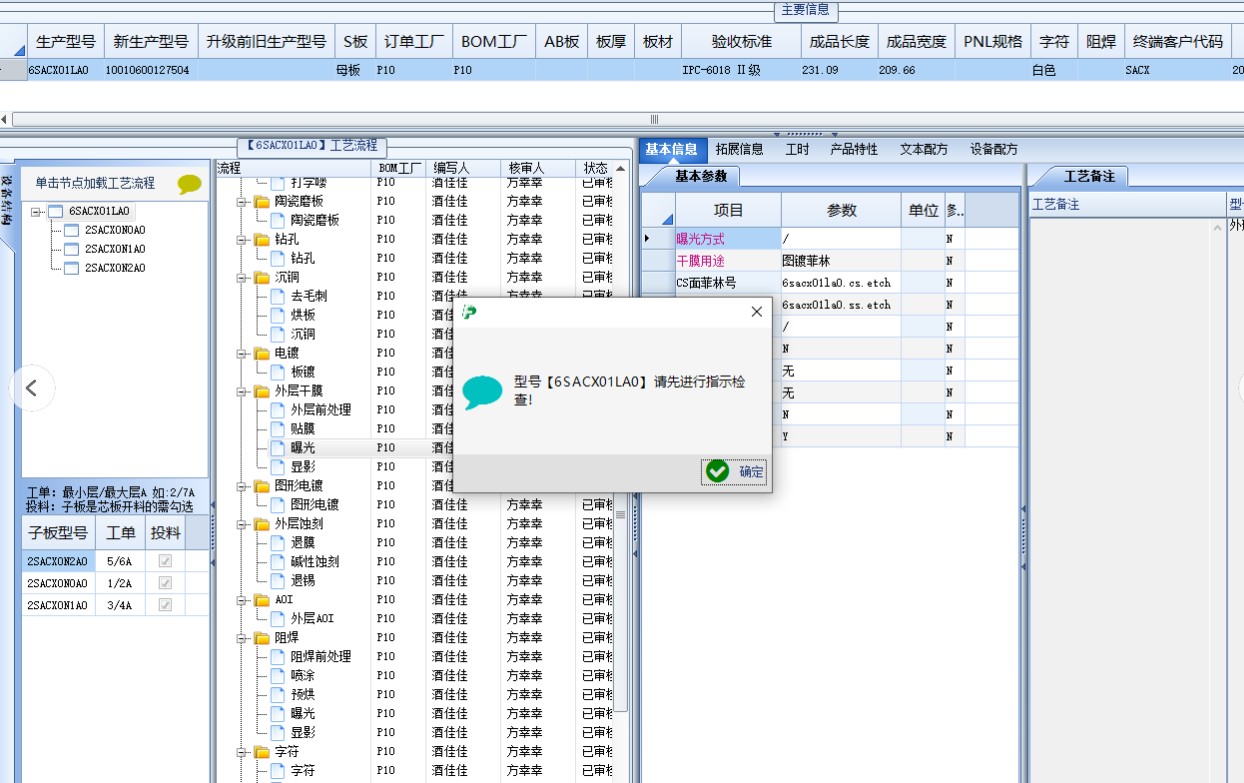This screenshot has width=1244, height=783.
Task: Click document icon beside 退膜
Action: coord(278,543)
